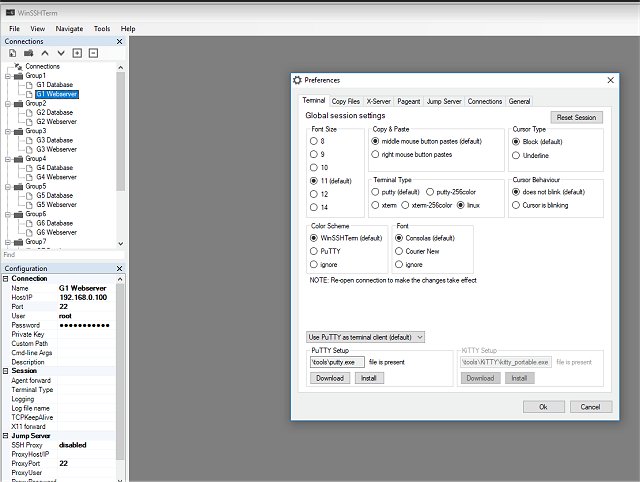Select G3 Webserver in the tree
This screenshot has width=640, height=482.
[56, 149]
